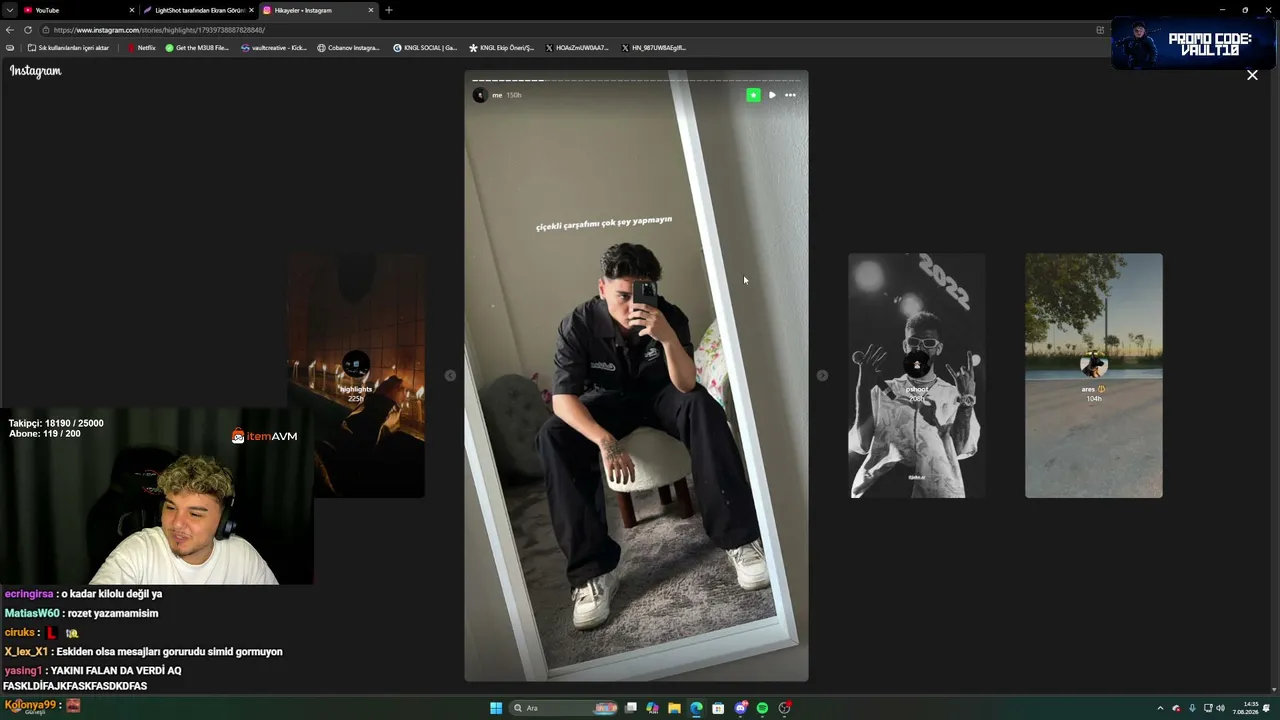Open the OBS Studio taskbar icon

(785, 708)
